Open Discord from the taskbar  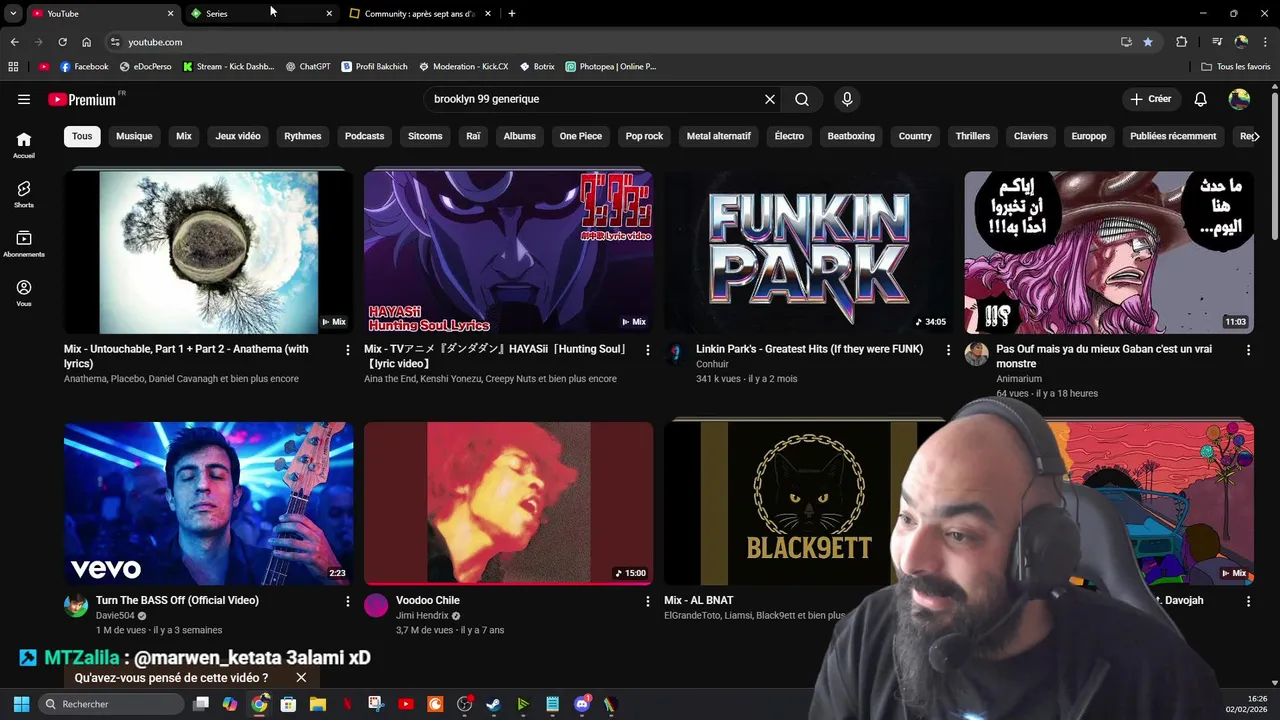[x=582, y=704]
